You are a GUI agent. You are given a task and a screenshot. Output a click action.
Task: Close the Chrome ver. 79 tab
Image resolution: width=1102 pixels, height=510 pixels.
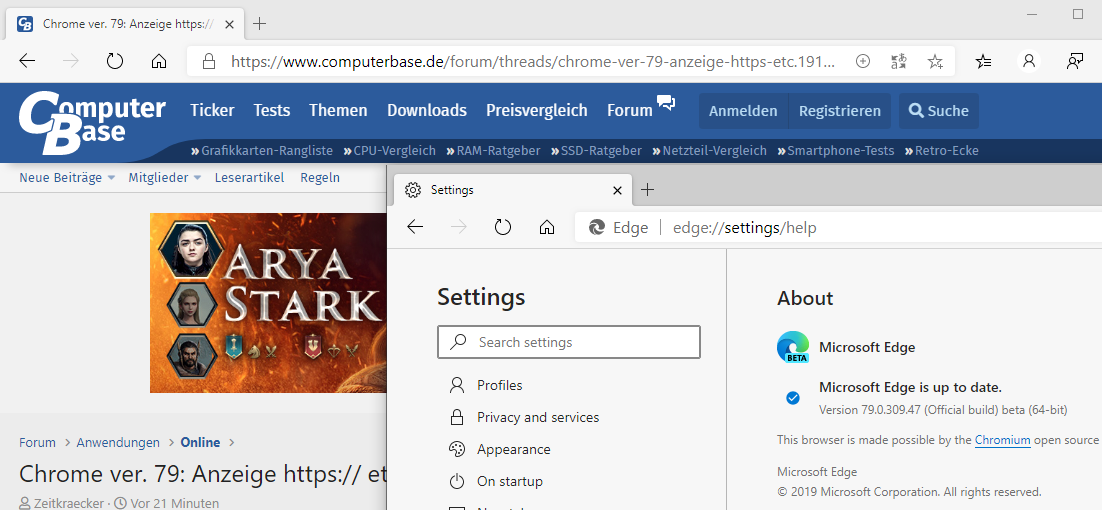pyautogui.click(x=228, y=23)
